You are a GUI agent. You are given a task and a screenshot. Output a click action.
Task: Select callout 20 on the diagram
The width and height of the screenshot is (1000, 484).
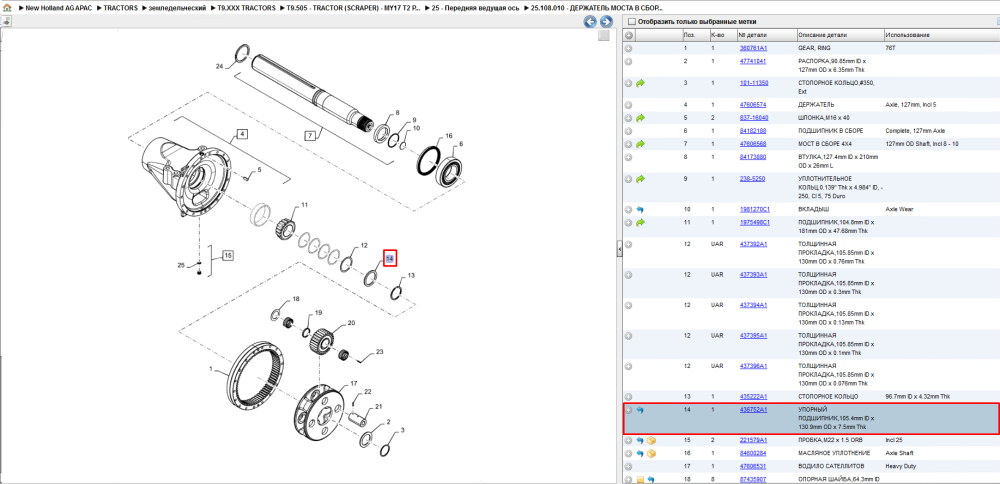pyautogui.click(x=351, y=323)
